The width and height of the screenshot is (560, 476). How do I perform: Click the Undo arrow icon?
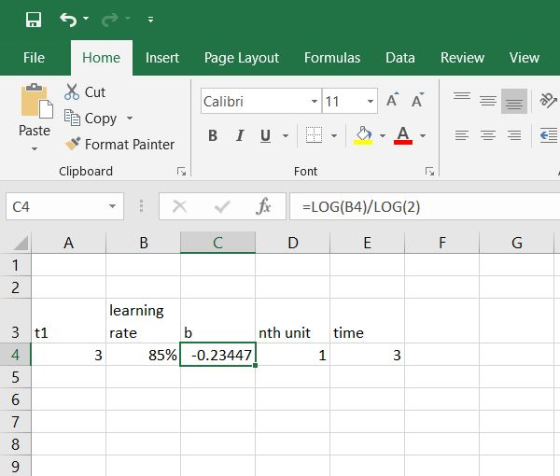(68, 19)
